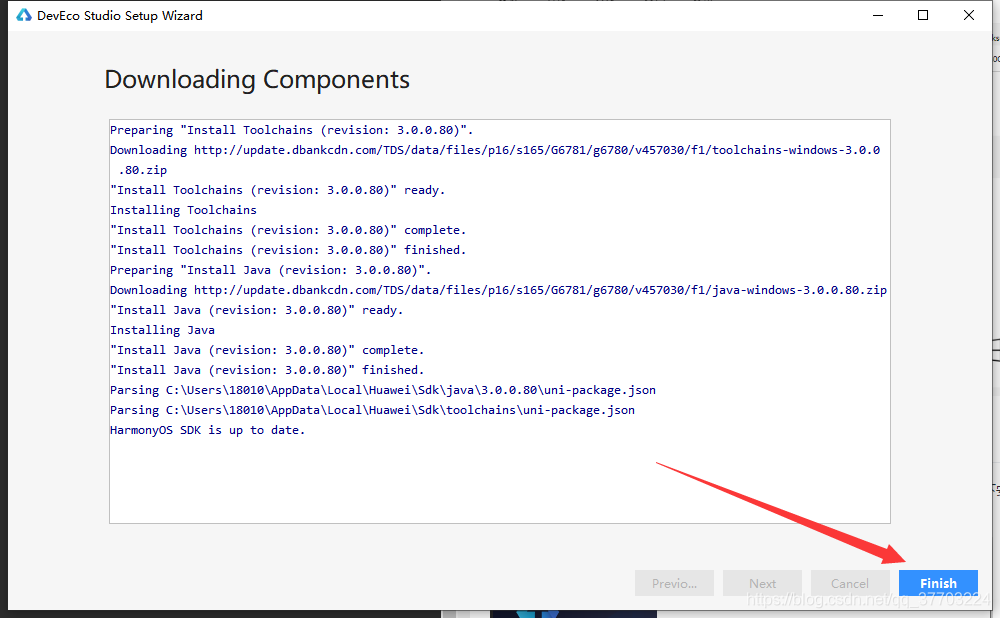Close the DevEco Studio Setup Wizard

click(969, 15)
